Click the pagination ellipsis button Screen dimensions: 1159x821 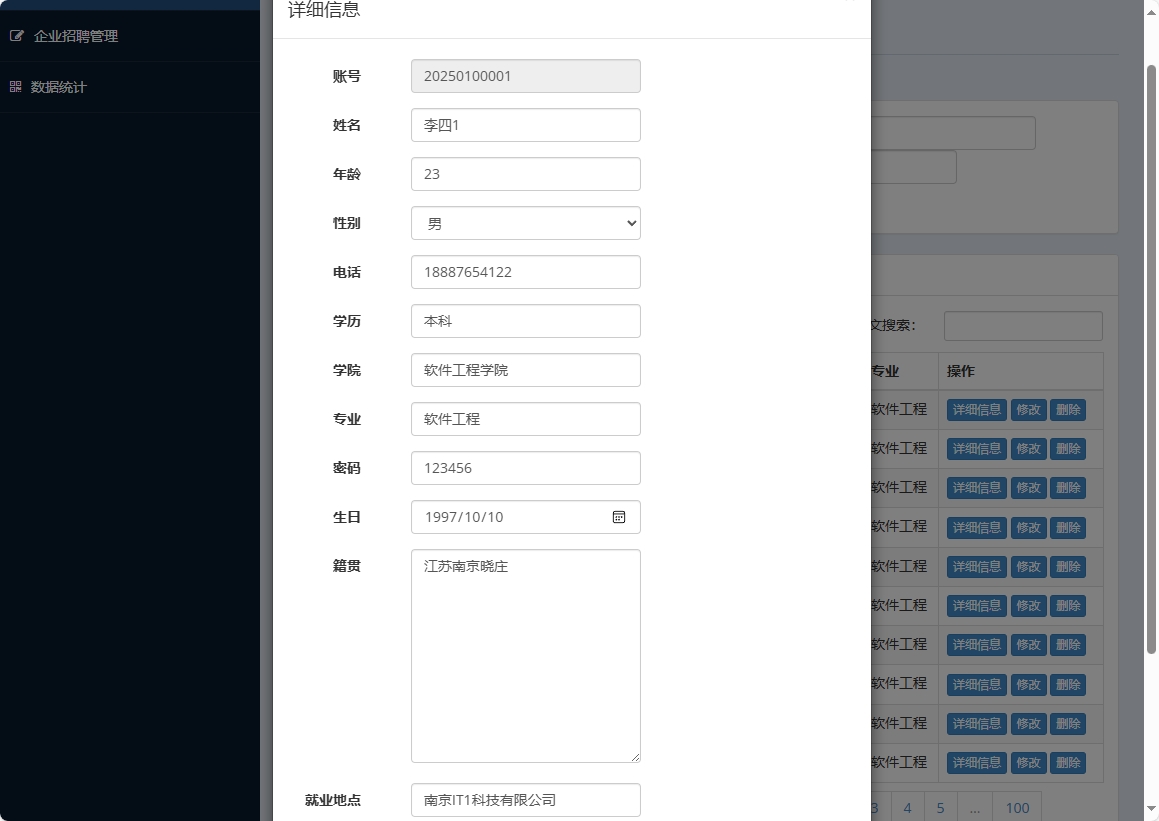coord(974,807)
